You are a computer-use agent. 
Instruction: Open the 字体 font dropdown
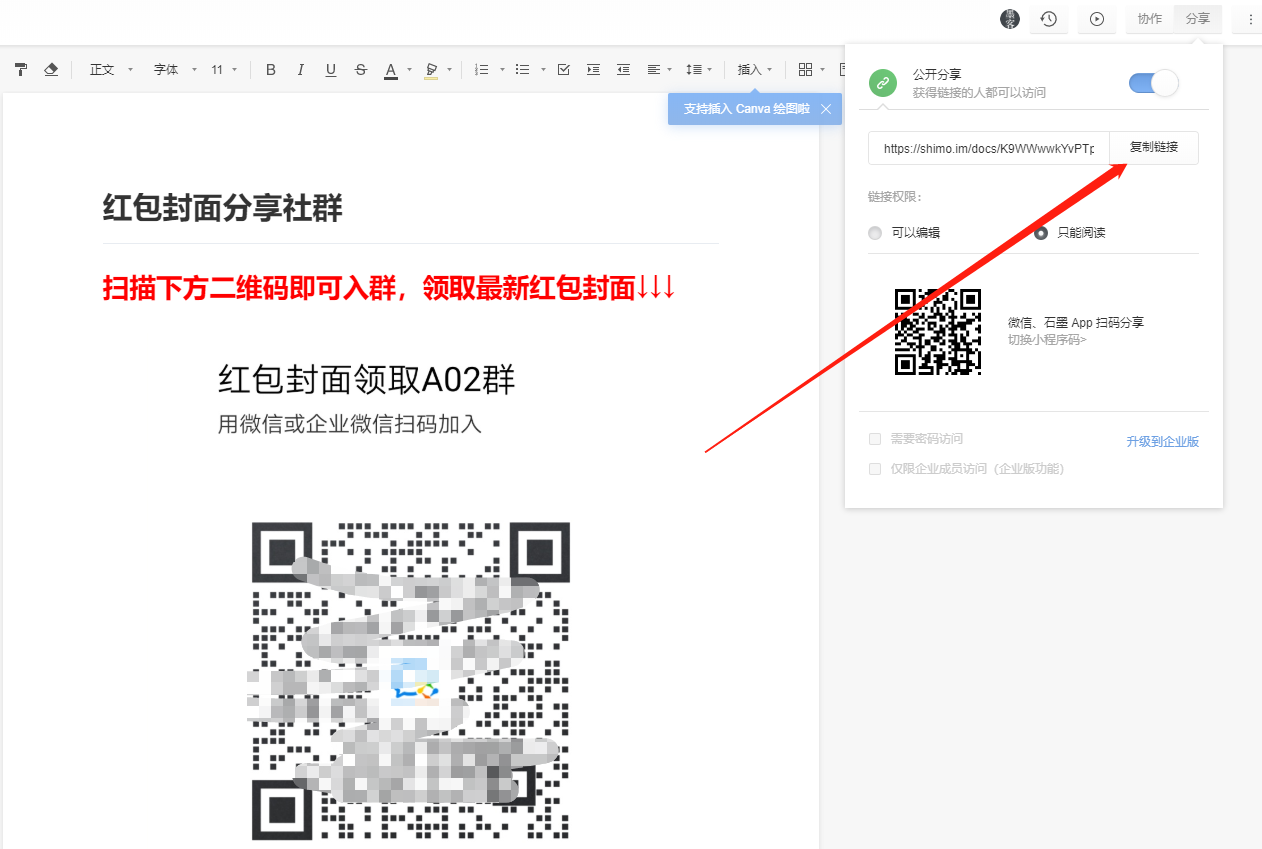(x=174, y=70)
